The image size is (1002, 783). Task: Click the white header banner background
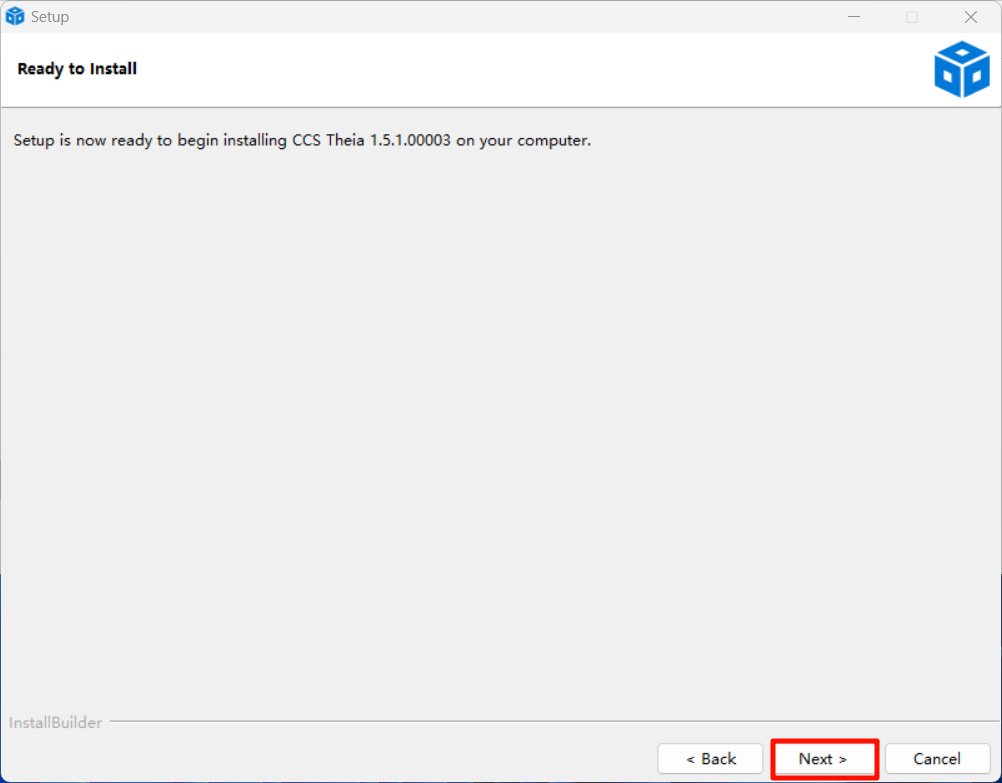(500, 69)
